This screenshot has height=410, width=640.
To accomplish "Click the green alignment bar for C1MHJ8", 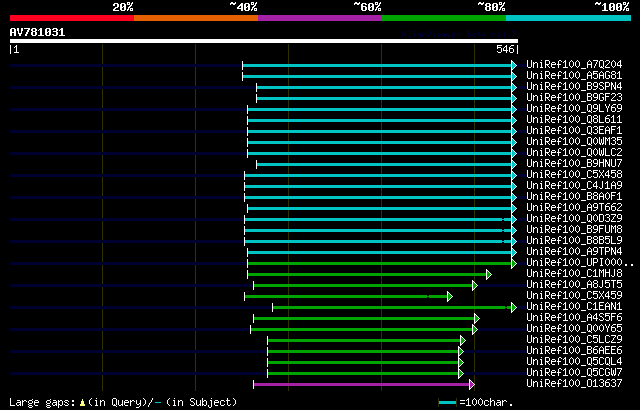I will 367,275.
